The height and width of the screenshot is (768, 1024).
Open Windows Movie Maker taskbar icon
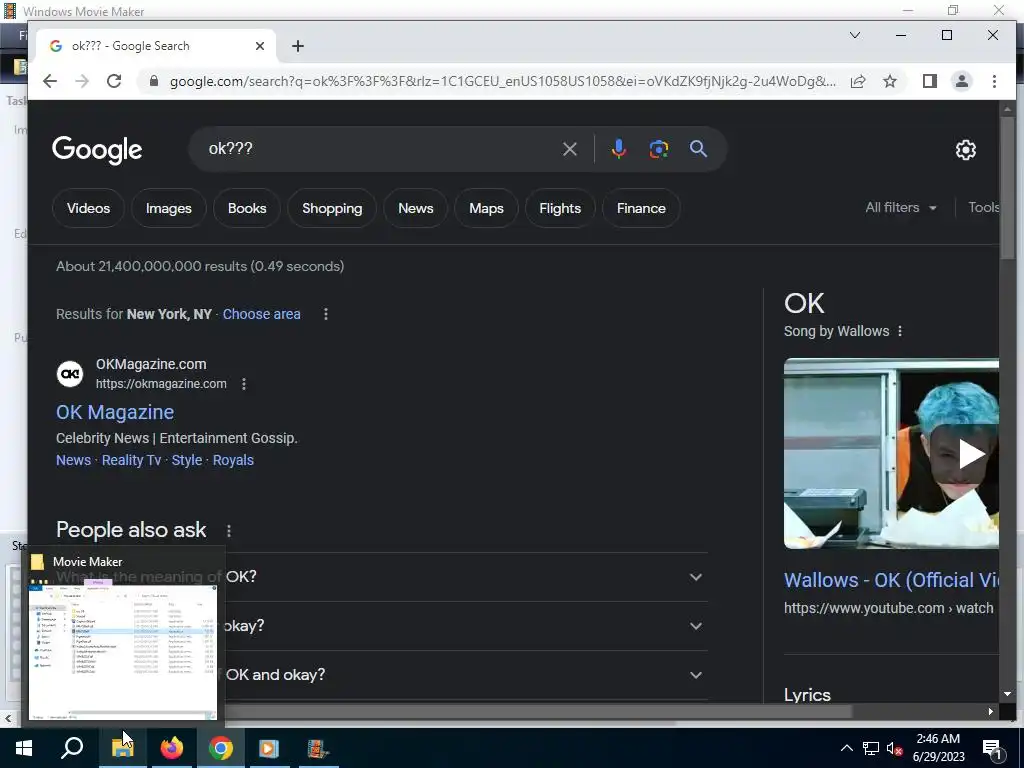(318, 748)
